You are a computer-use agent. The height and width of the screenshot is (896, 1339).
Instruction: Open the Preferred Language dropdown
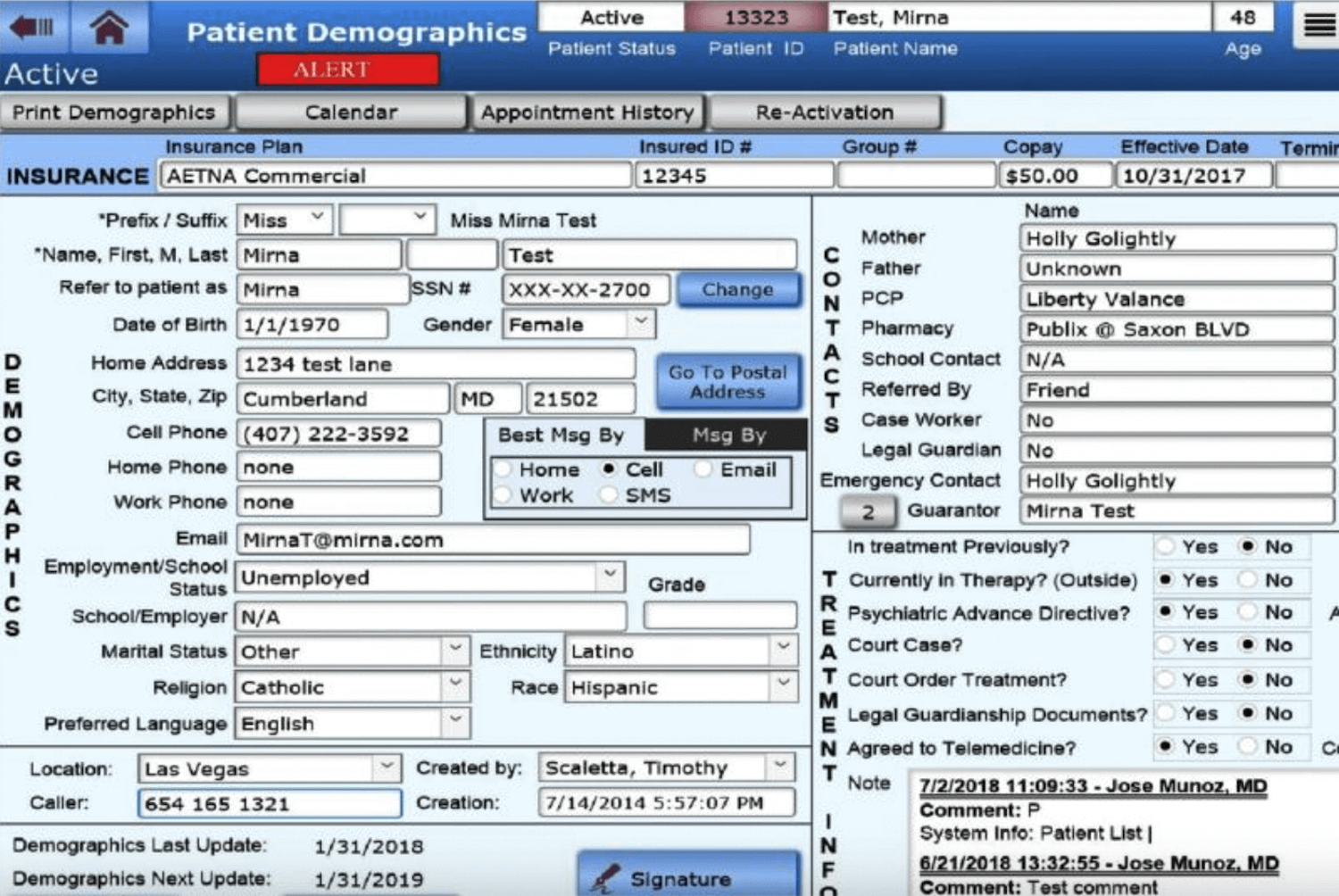tap(454, 722)
